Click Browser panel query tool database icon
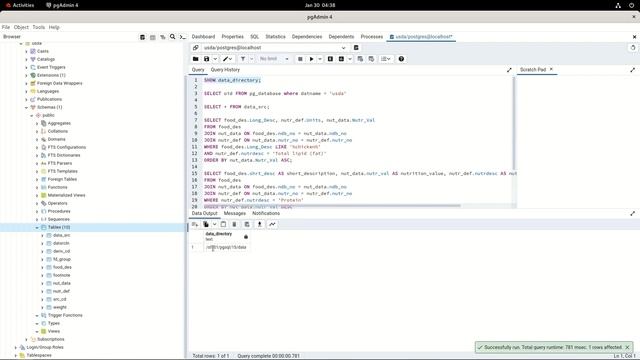The height and width of the screenshot is (360, 640). tap(142, 37)
